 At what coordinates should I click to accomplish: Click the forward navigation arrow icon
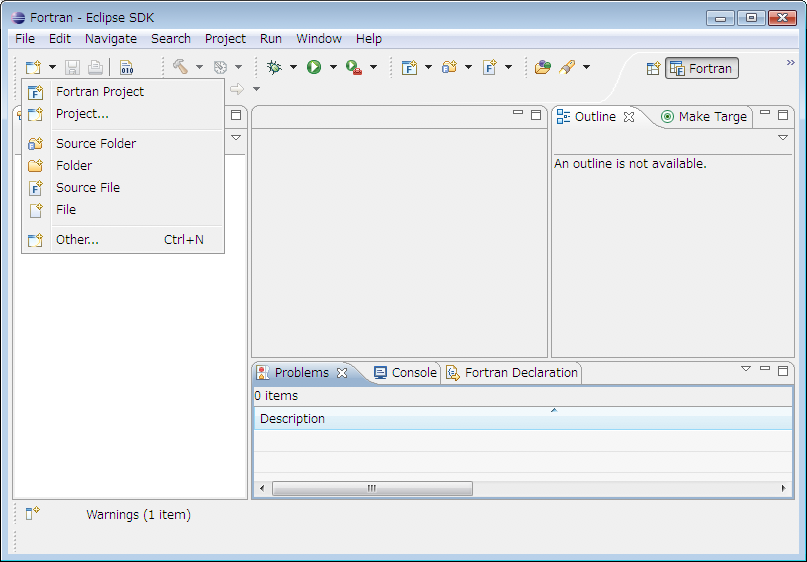point(237,89)
